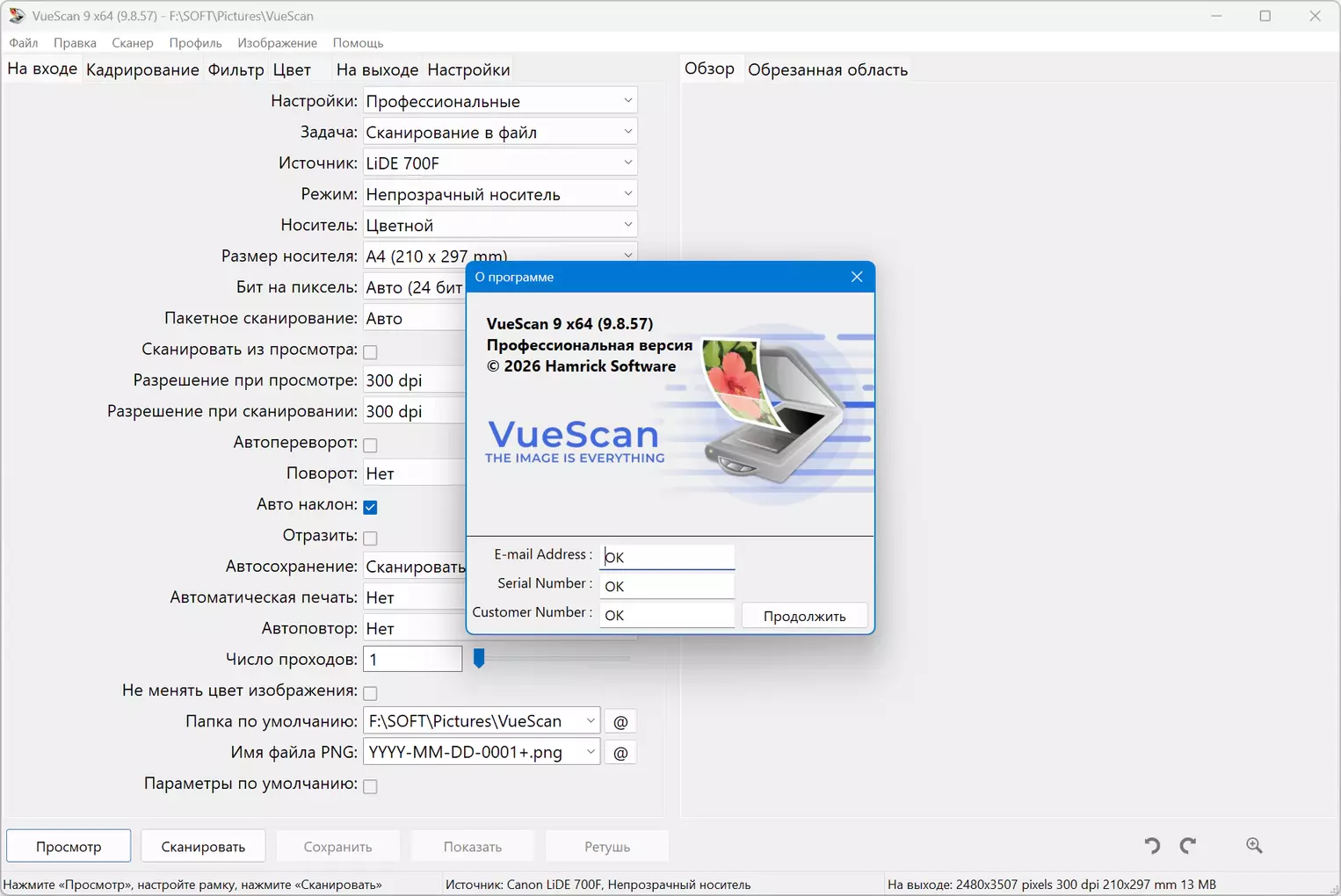Click the rotate left arrow icon

[x=1152, y=845]
